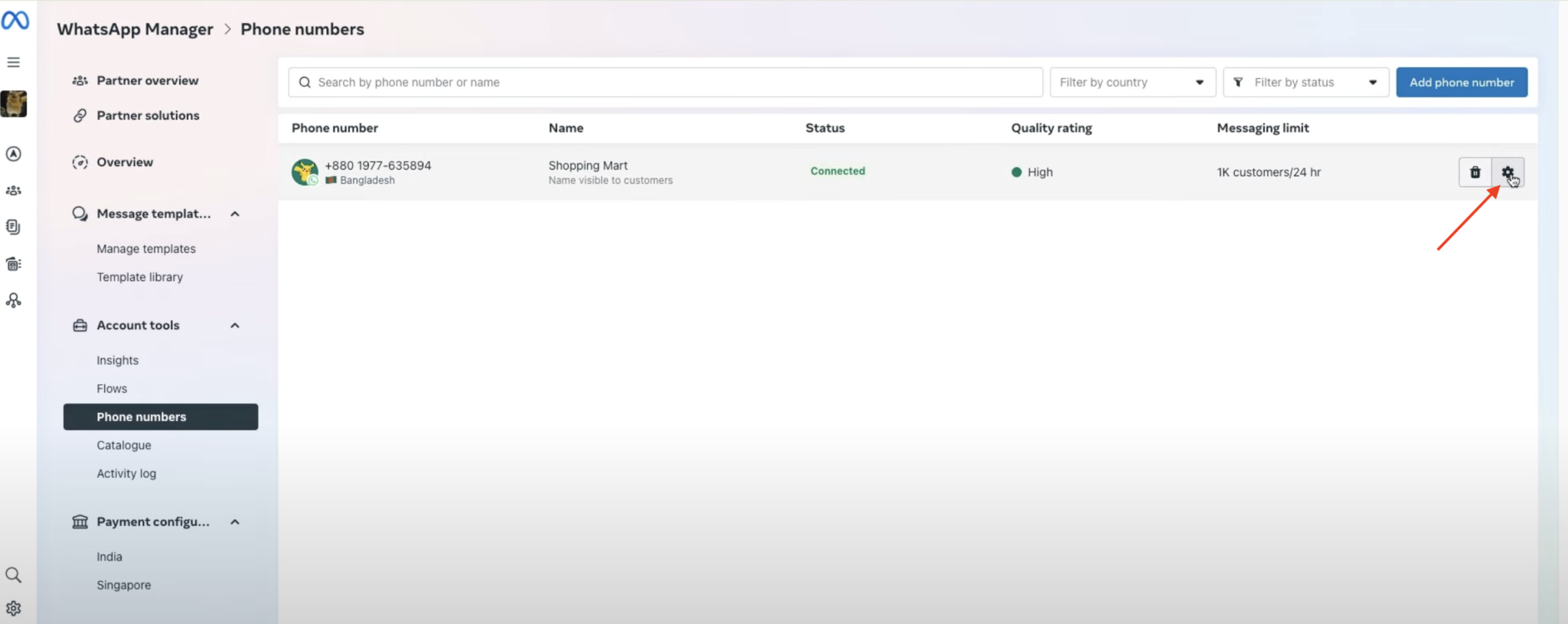
Task: Click the Name column header
Action: coord(566,128)
